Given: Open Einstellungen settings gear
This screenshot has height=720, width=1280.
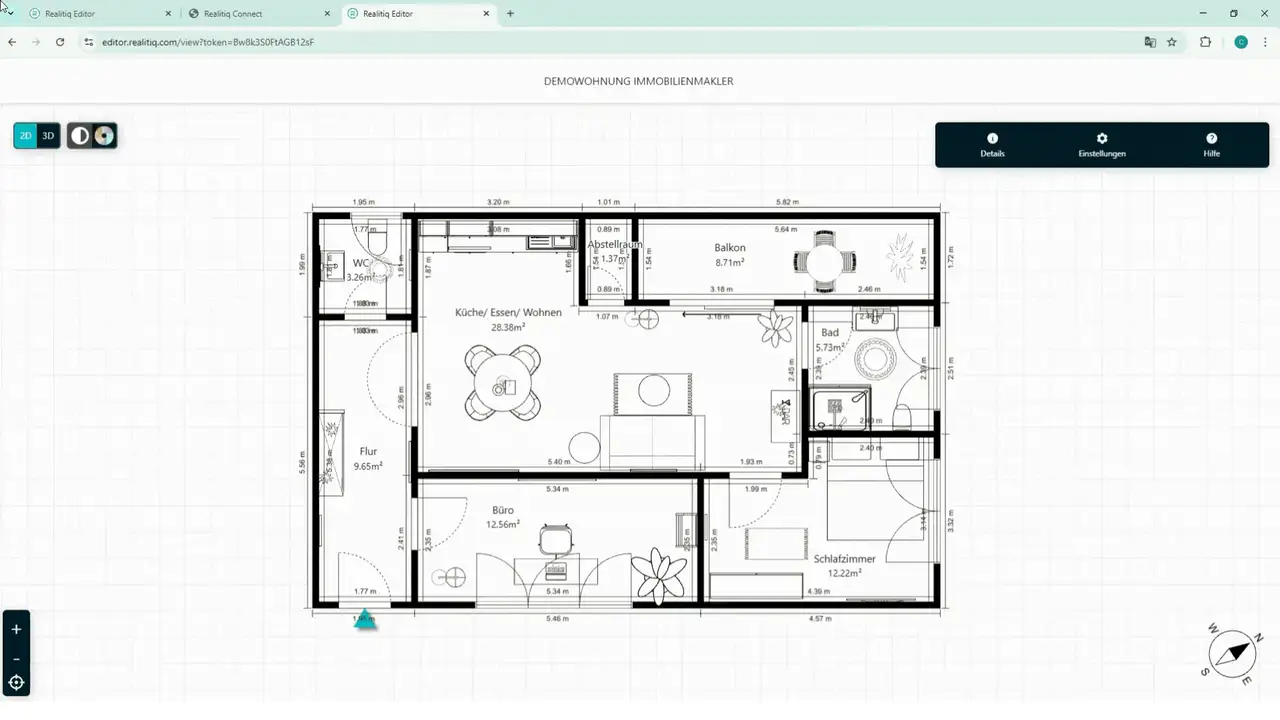Looking at the screenshot, I should tap(1102, 145).
